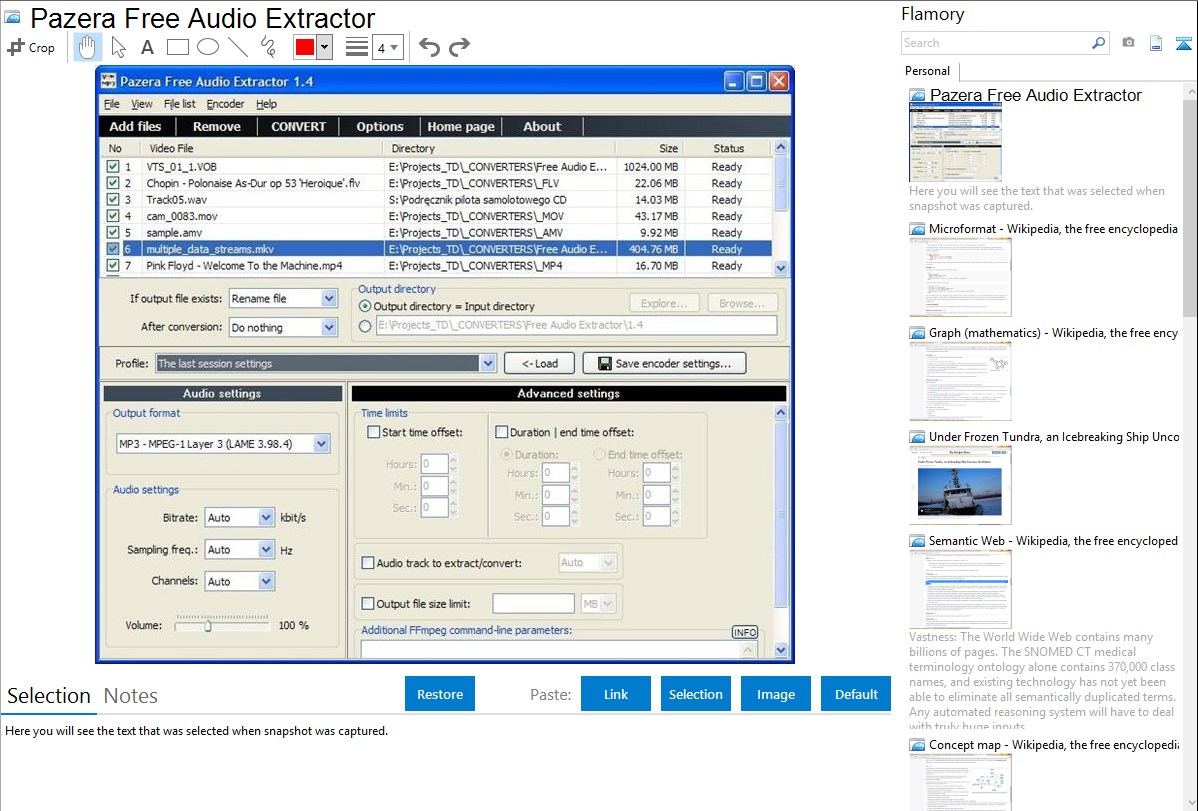
Task: Open the line width 4 dropdown
Action: [x=388, y=47]
